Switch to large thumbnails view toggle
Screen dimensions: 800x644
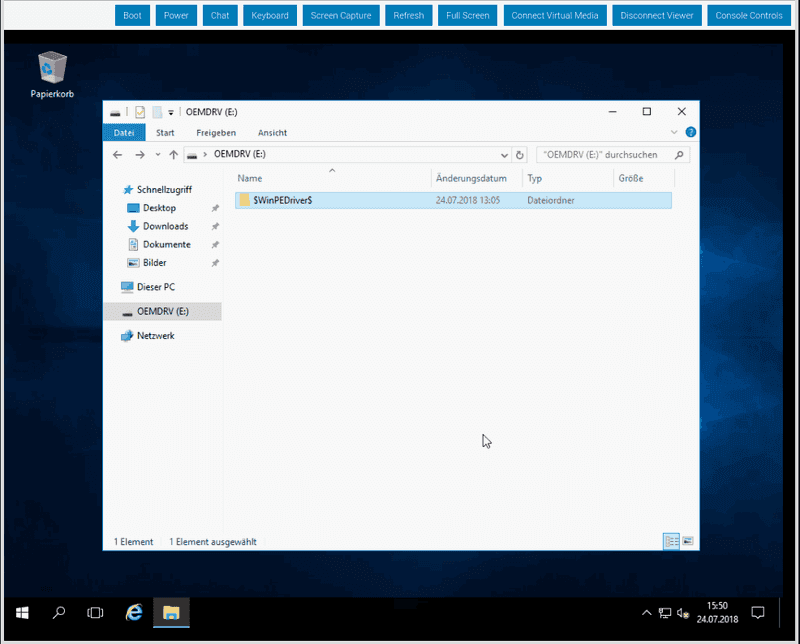click(x=687, y=541)
